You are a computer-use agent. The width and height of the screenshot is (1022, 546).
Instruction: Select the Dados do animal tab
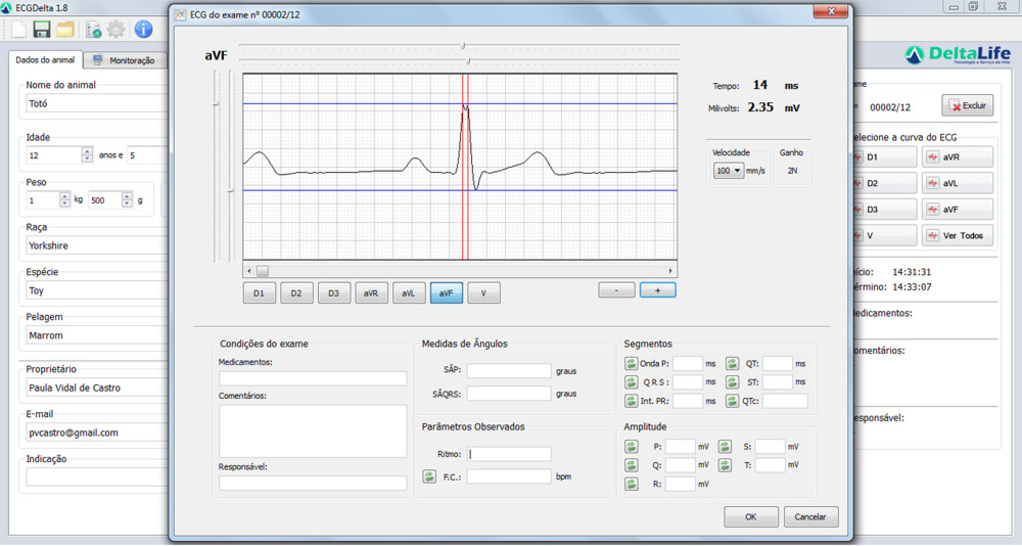pyautogui.click(x=46, y=61)
